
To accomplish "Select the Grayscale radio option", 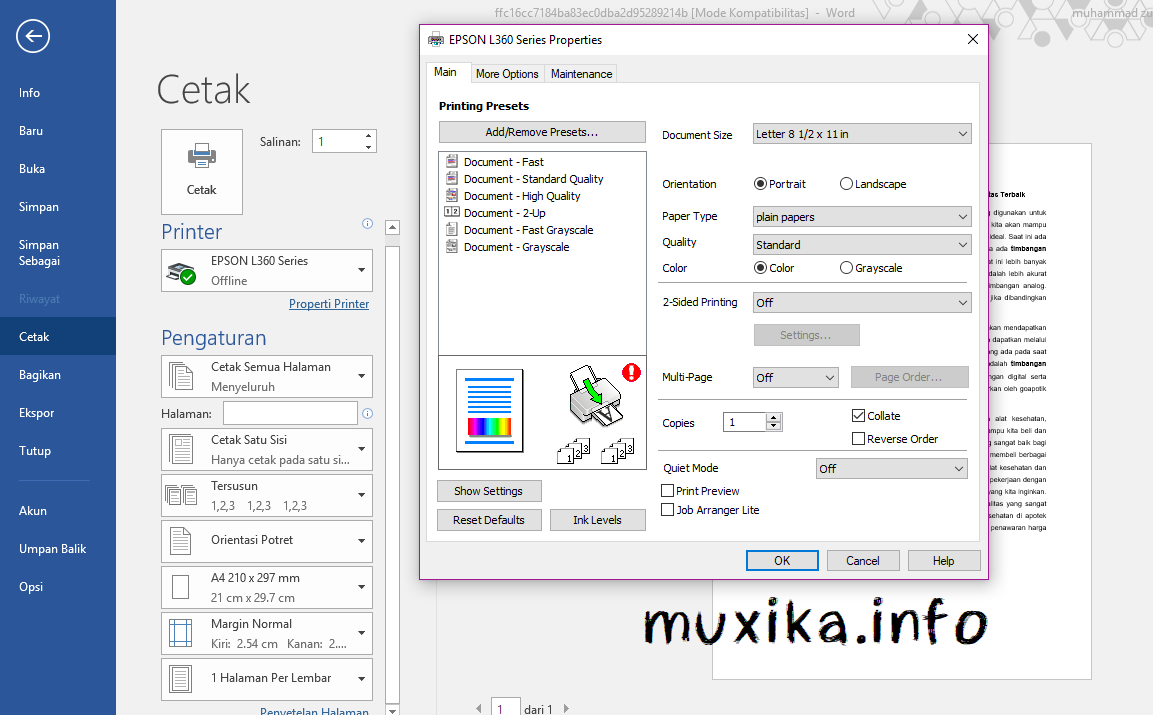I will pyautogui.click(x=846, y=268).
